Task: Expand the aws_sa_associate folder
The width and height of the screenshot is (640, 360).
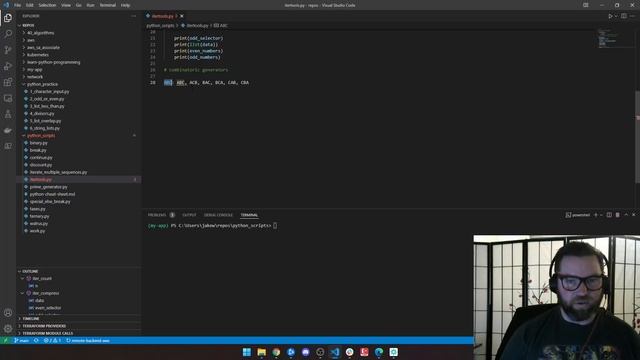Action: pyautogui.click(x=43, y=47)
